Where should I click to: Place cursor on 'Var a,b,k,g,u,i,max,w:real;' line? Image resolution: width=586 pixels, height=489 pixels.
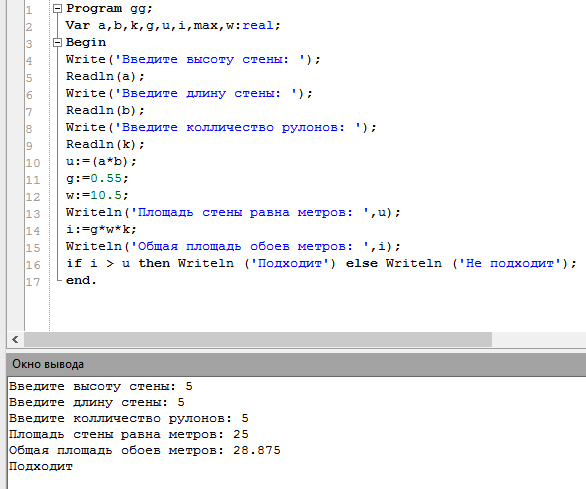click(173, 25)
